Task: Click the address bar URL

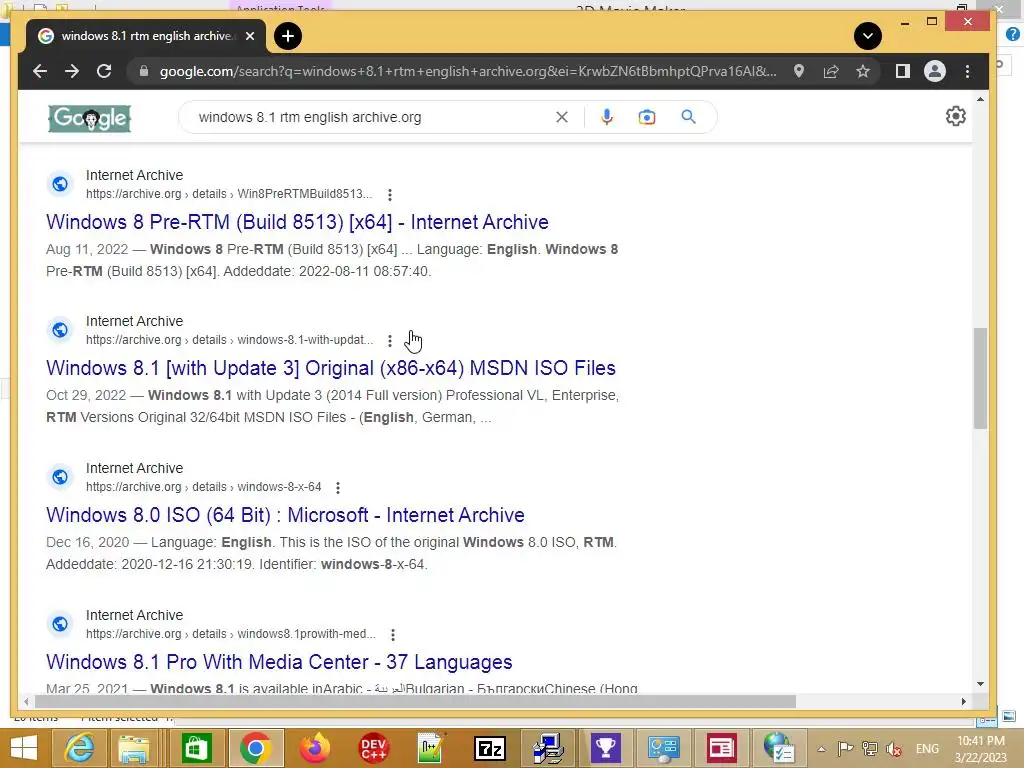Action: pyautogui.click(x=468, y=71)
